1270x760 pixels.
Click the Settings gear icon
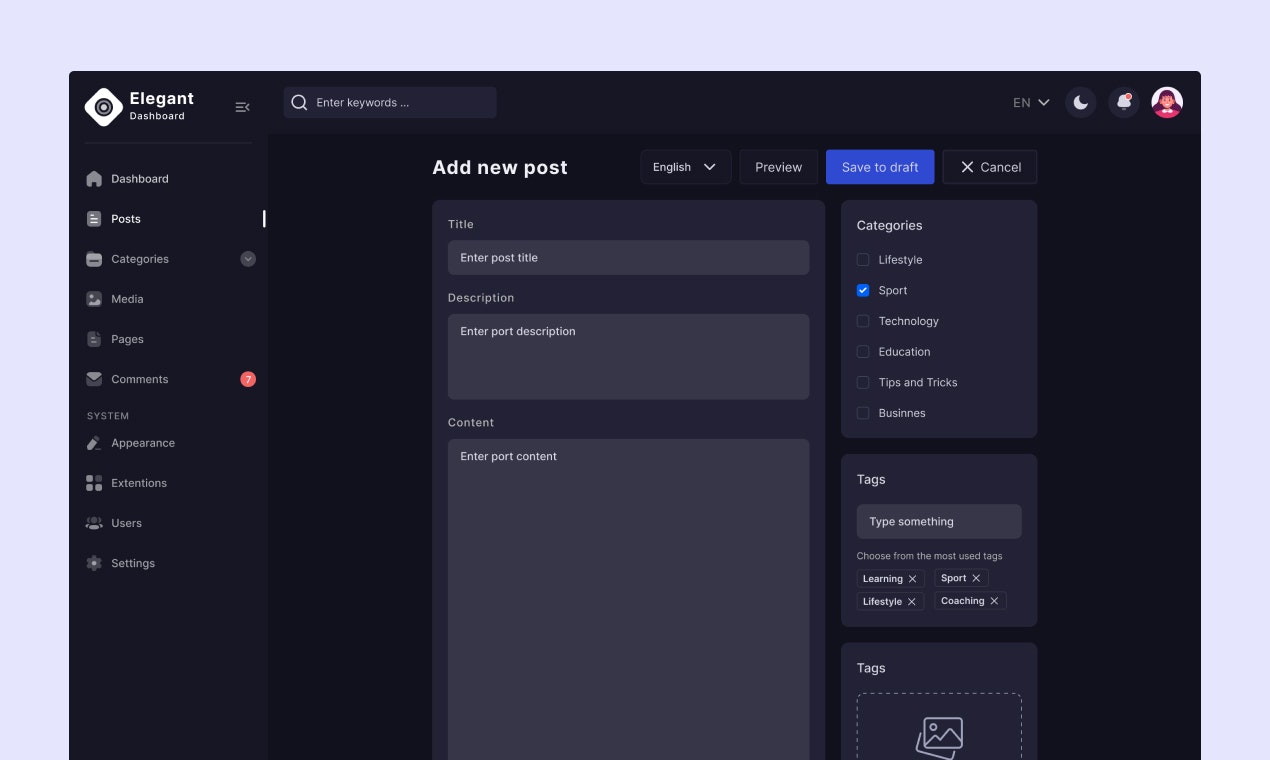(93, 563)
